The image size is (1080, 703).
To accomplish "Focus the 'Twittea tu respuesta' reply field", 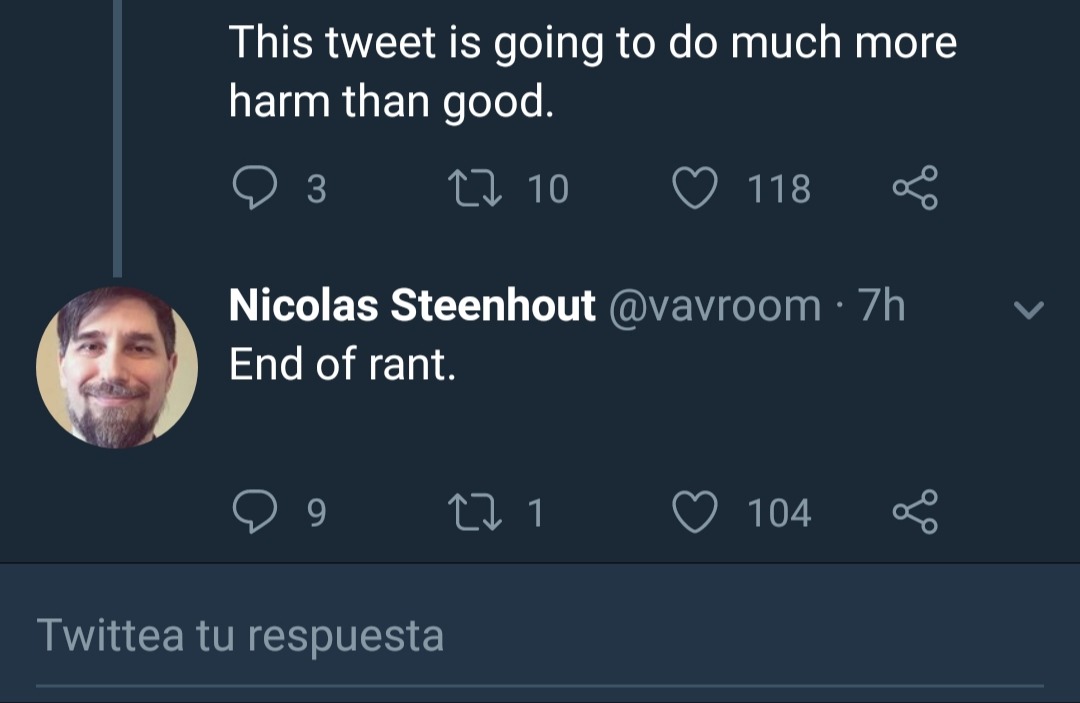I will click(x=540, y=636).
